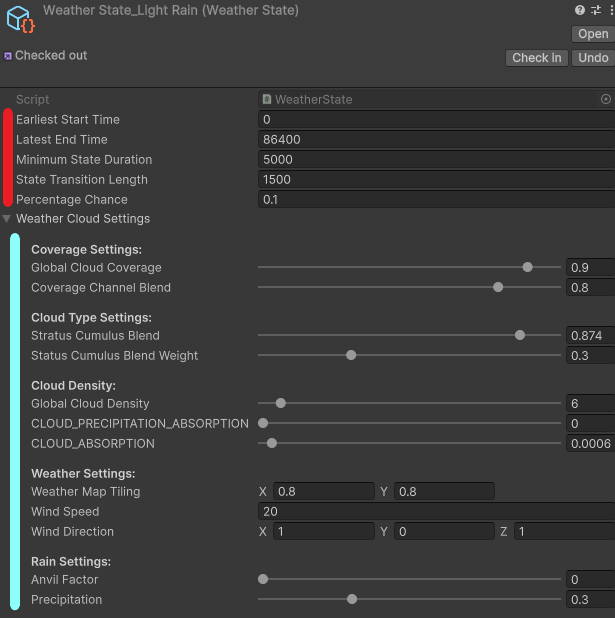Image resolution: width=615 pixels, height=618 pixels.
Task: Click the Wind Speed value field
Action: tap(435, 511)
